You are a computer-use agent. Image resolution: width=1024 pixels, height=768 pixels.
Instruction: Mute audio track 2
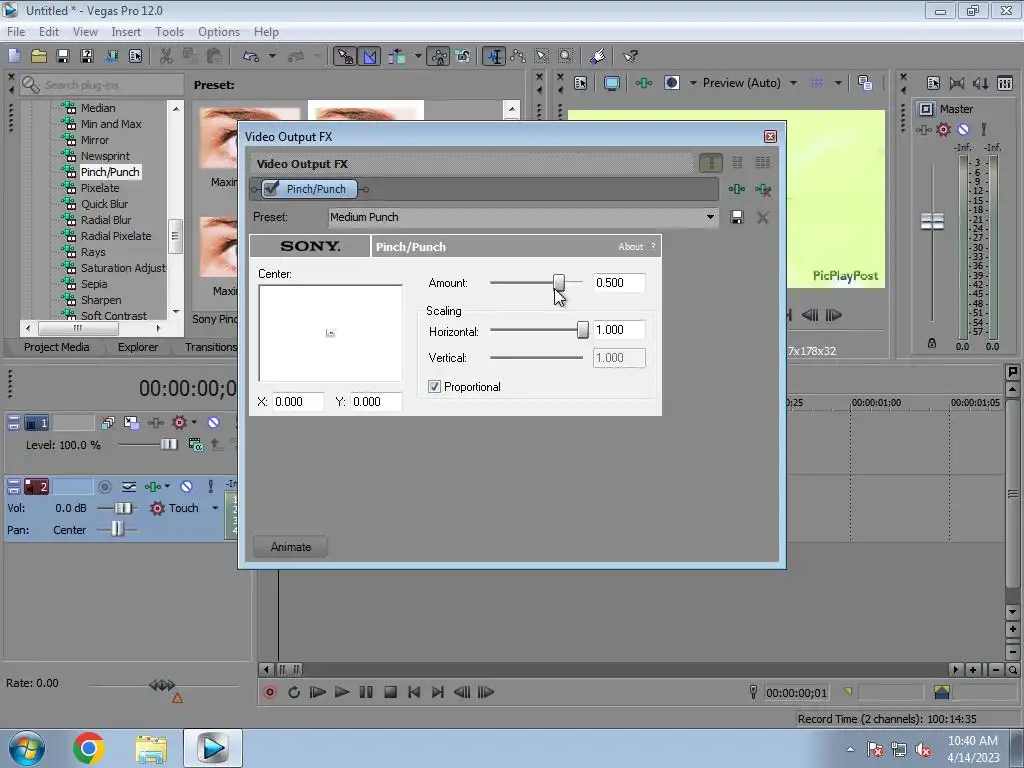186,487
